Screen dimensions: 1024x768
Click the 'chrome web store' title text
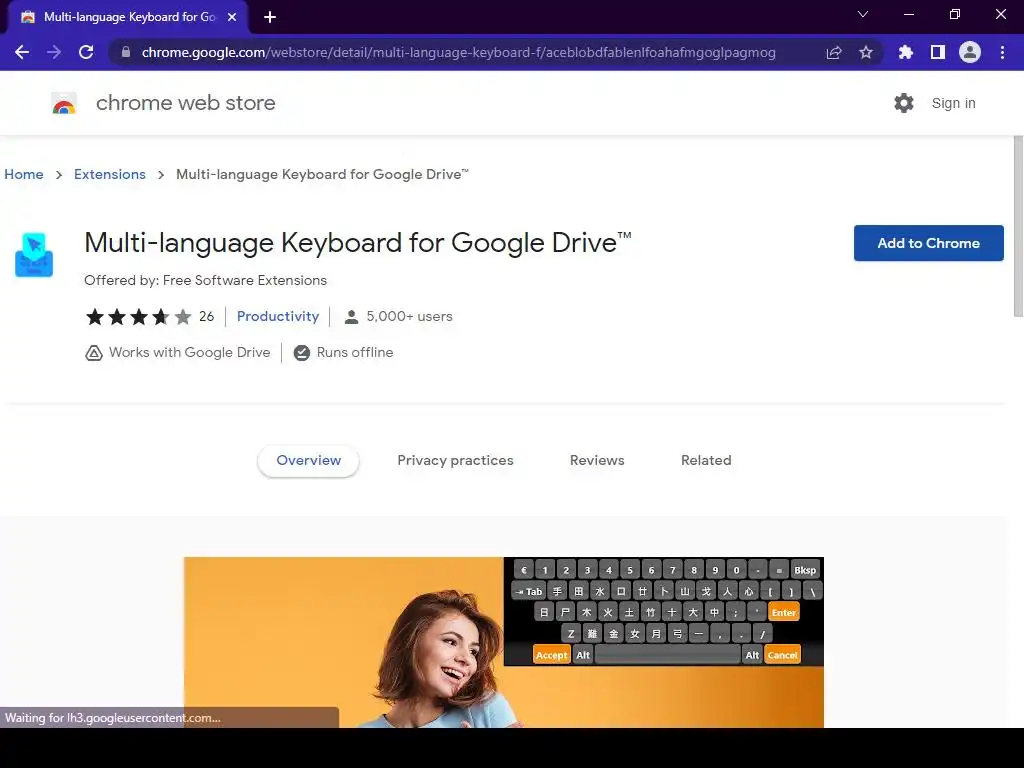coord(185,103)
